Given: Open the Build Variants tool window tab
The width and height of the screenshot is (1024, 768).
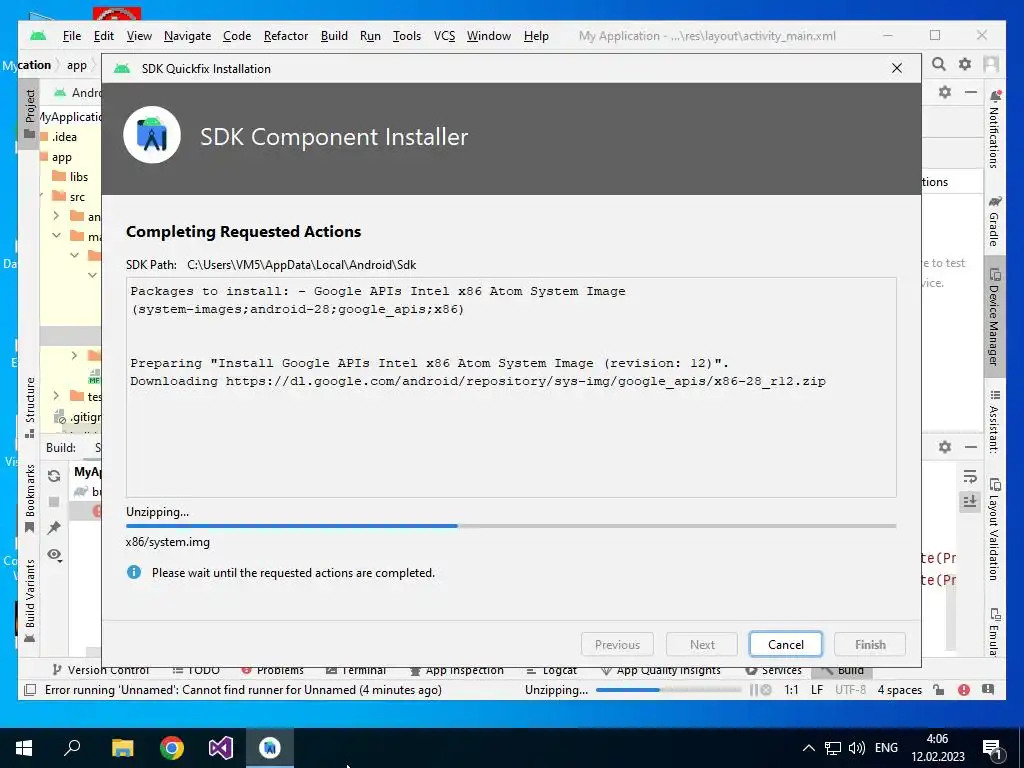Looking at the screenshot, I should (x=29, y=601).
